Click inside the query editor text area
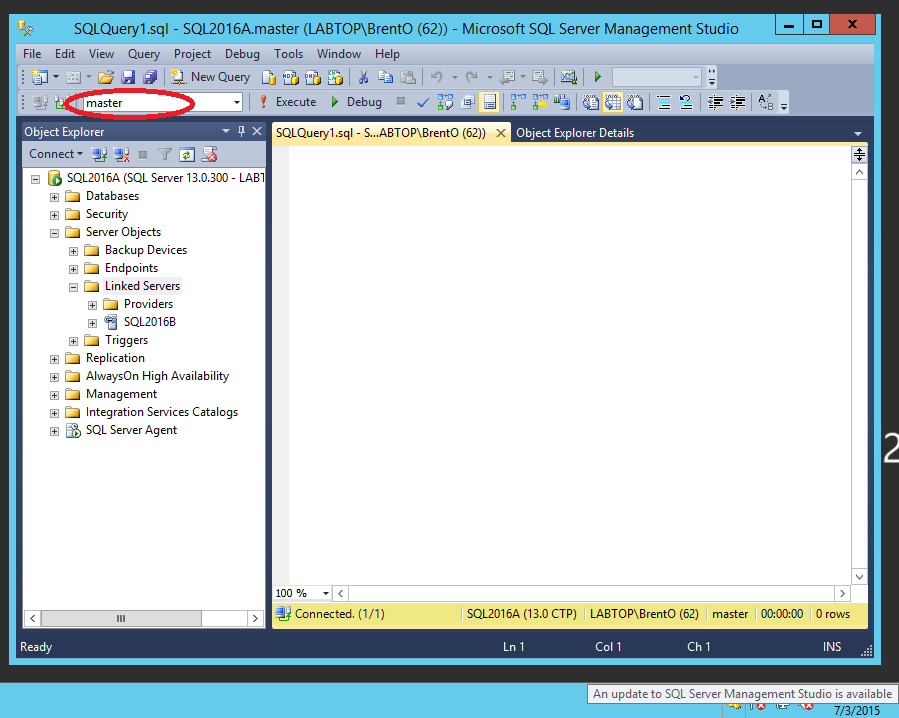The image size is (899, 718). (569, 365)
